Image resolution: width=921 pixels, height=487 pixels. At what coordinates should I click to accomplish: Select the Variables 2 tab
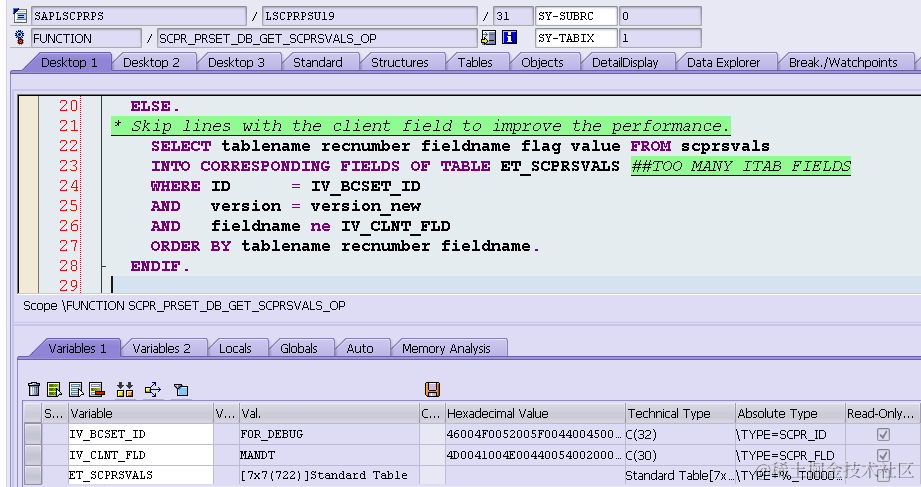click(162, 348)
